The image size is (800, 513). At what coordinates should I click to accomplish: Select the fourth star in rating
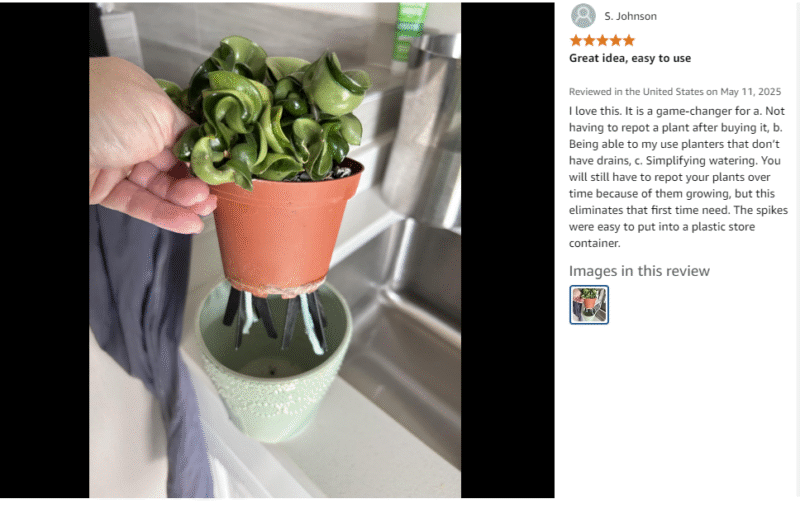point(616,40)
